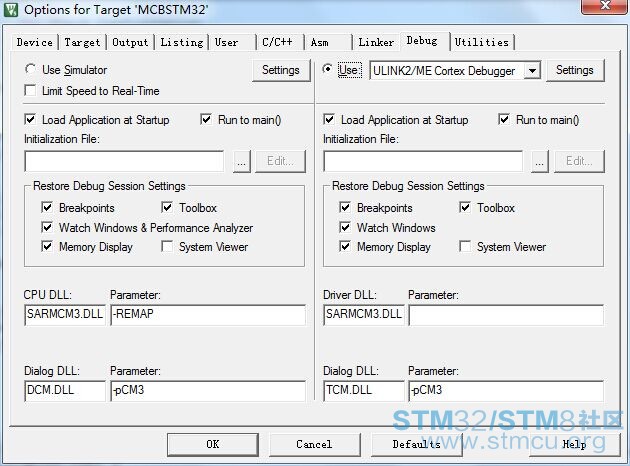Viewport: 630px width, 466px height.
Task: Switch to the Linker tab
Action: click(x=376, y=42)
